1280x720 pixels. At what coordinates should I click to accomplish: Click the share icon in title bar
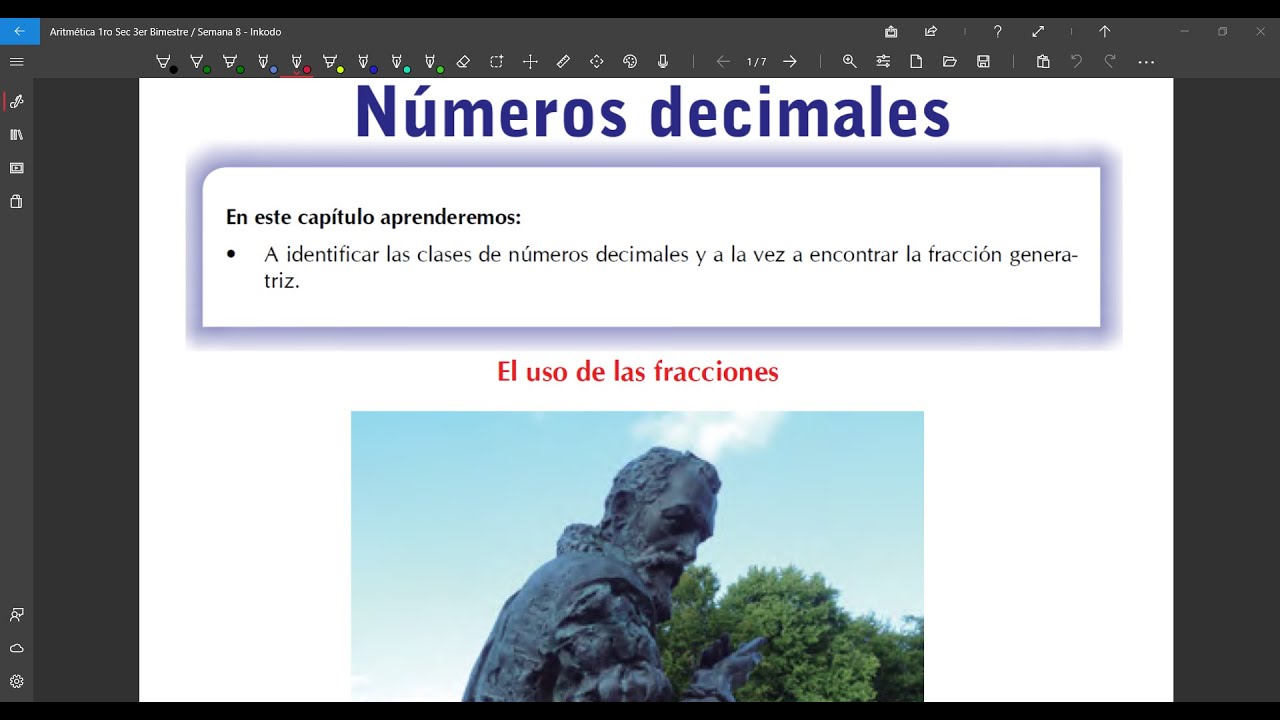pyautogui.click(x=931, y=31)
